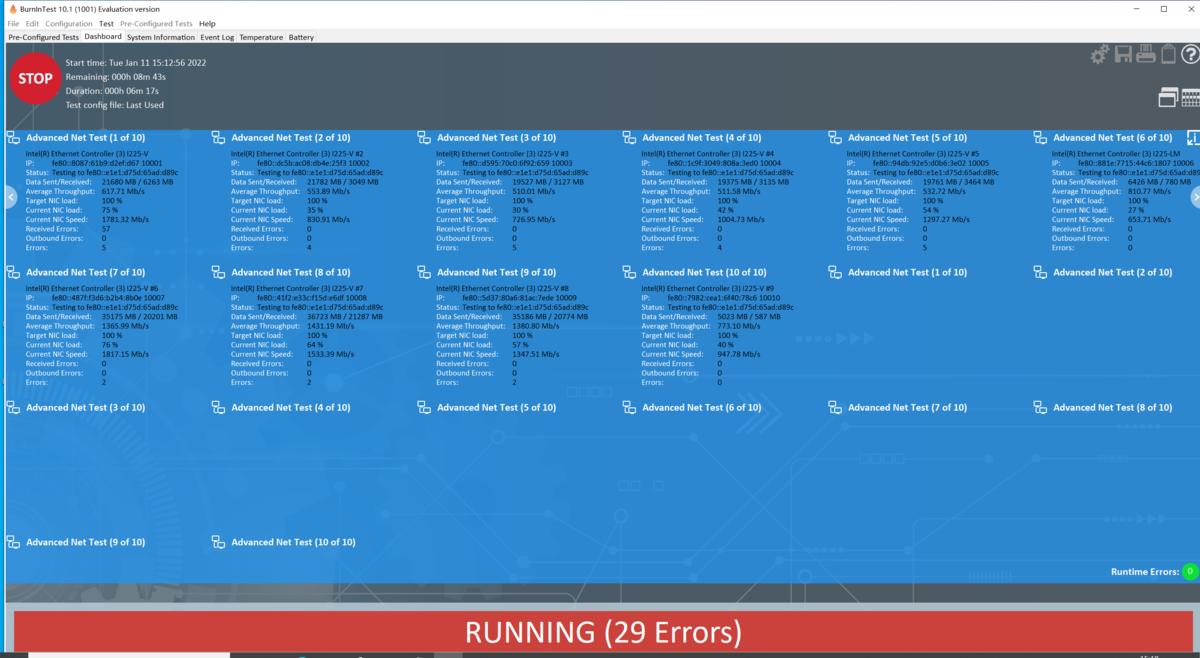Select the Dashboard tab

(x=103, y=37)
